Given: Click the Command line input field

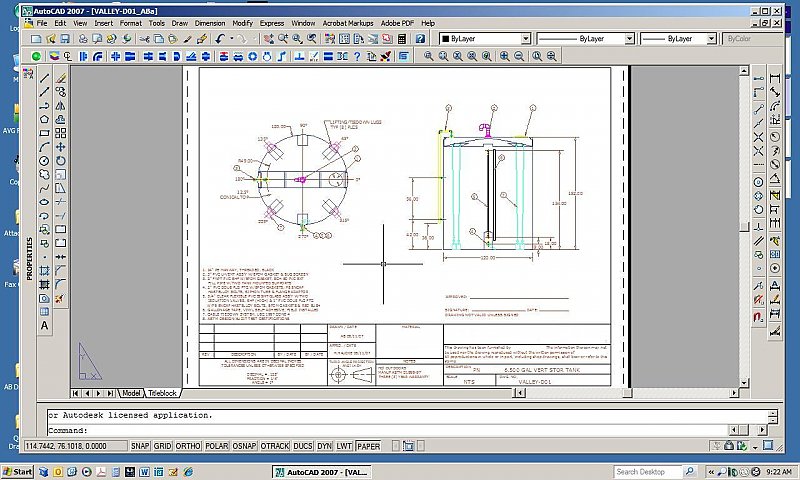Looking at the screenshot, I should [x=400, y=431].
